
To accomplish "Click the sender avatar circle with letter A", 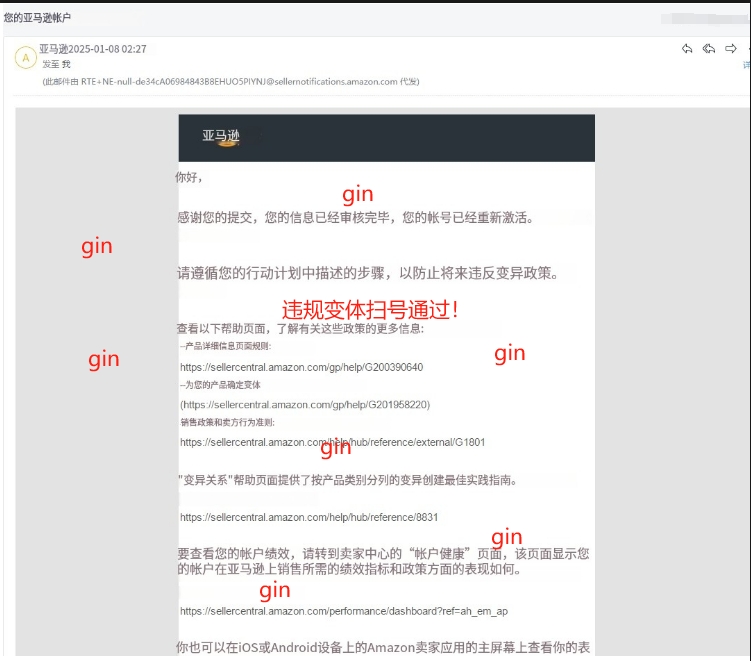I will click(x=26, y=58).
